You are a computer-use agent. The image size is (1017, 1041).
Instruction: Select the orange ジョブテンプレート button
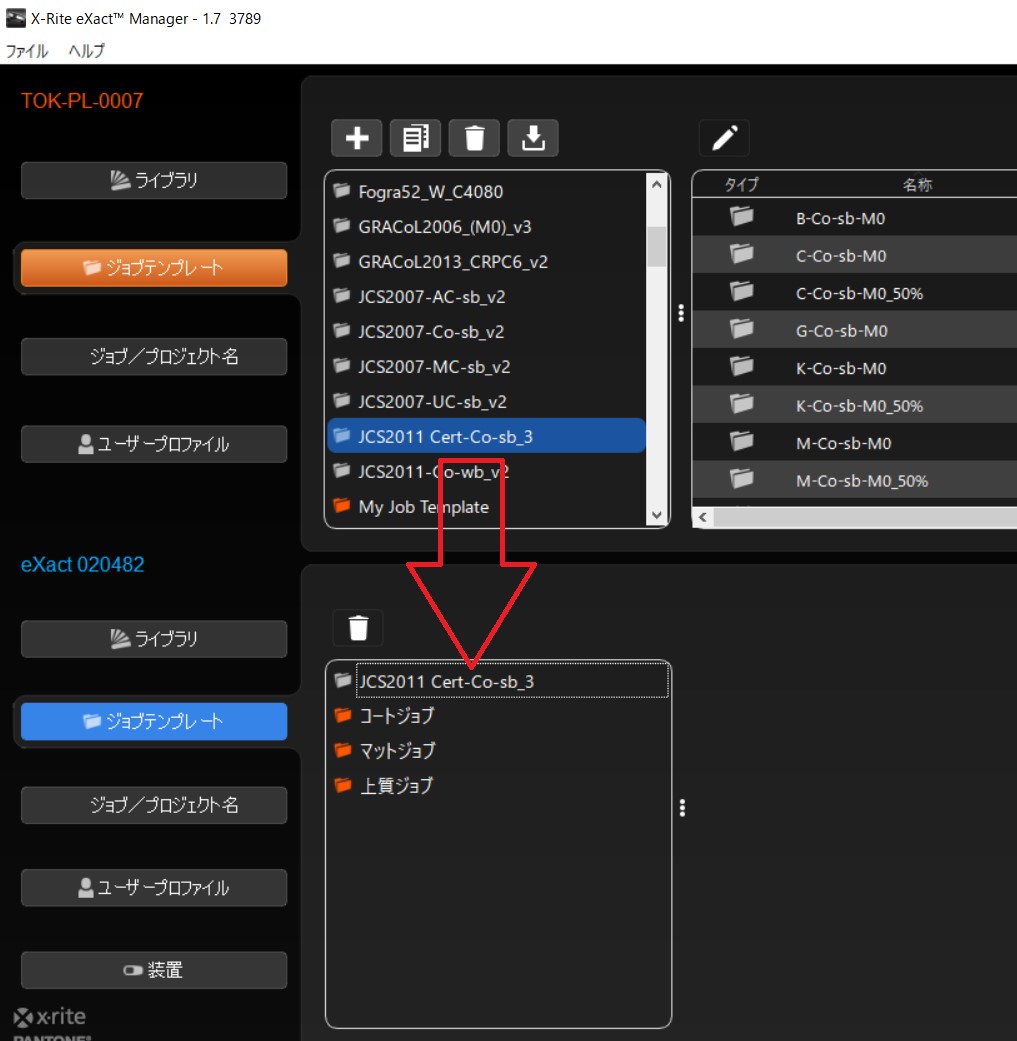point(154,268)
